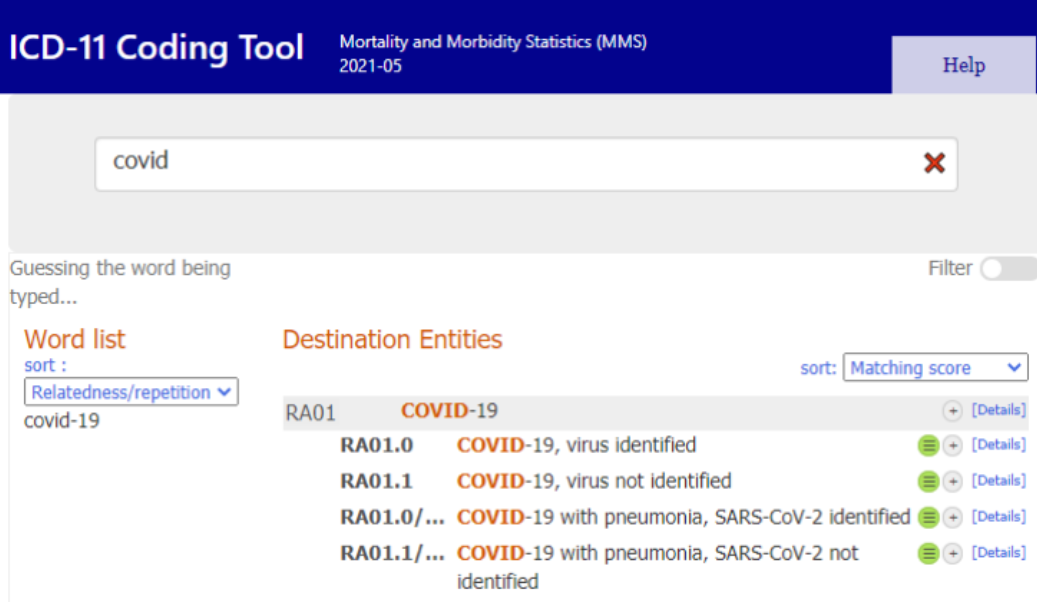Screen dimensions: 1037x602
Task: Select RA01.0 COVID-19, virus identified entity
Action: [x=576, y=445]
